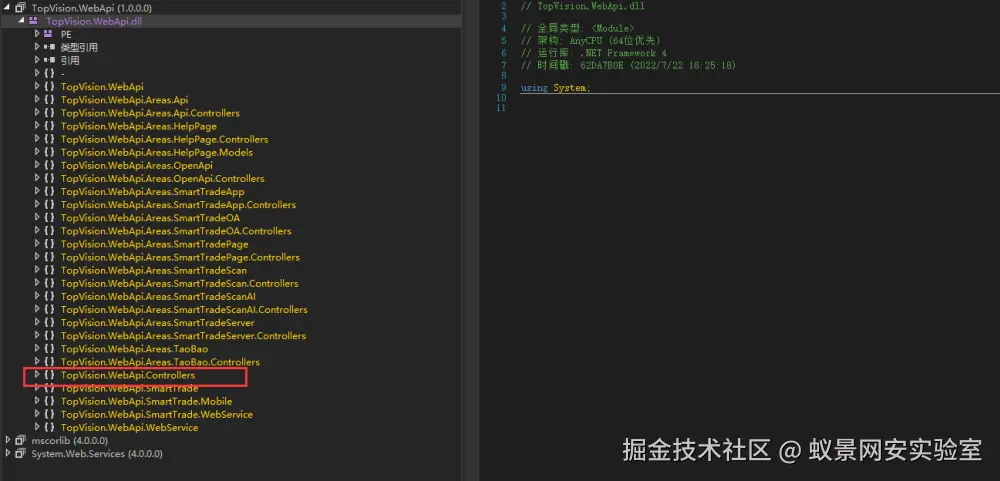
Task: Click the namespace icon beside TopVision.WebApi.Areas.Api.Controllers
Action: tap(49, 112)
